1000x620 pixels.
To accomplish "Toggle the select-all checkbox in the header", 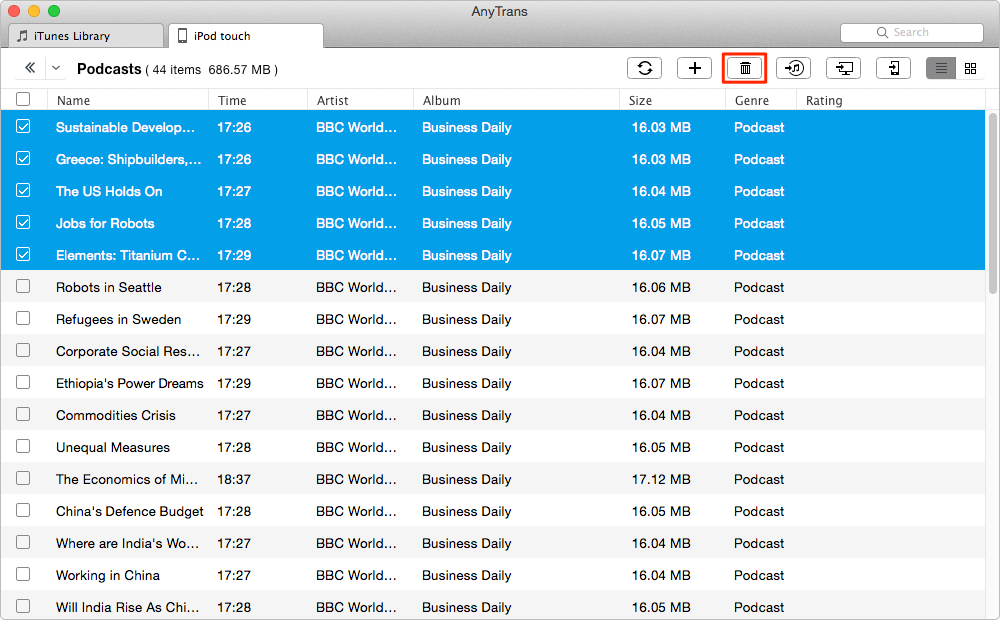I will [23, 100].
